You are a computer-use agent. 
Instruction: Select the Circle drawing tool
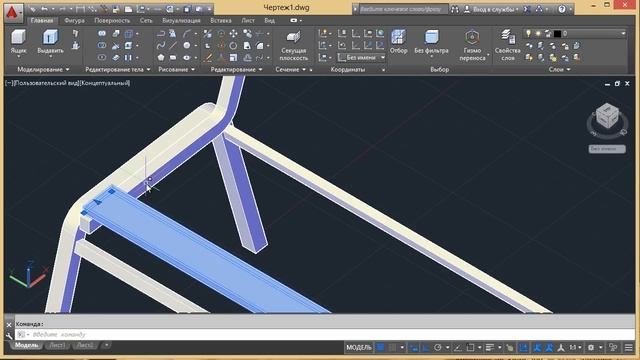pyautogui.click(x=187, y=46)
